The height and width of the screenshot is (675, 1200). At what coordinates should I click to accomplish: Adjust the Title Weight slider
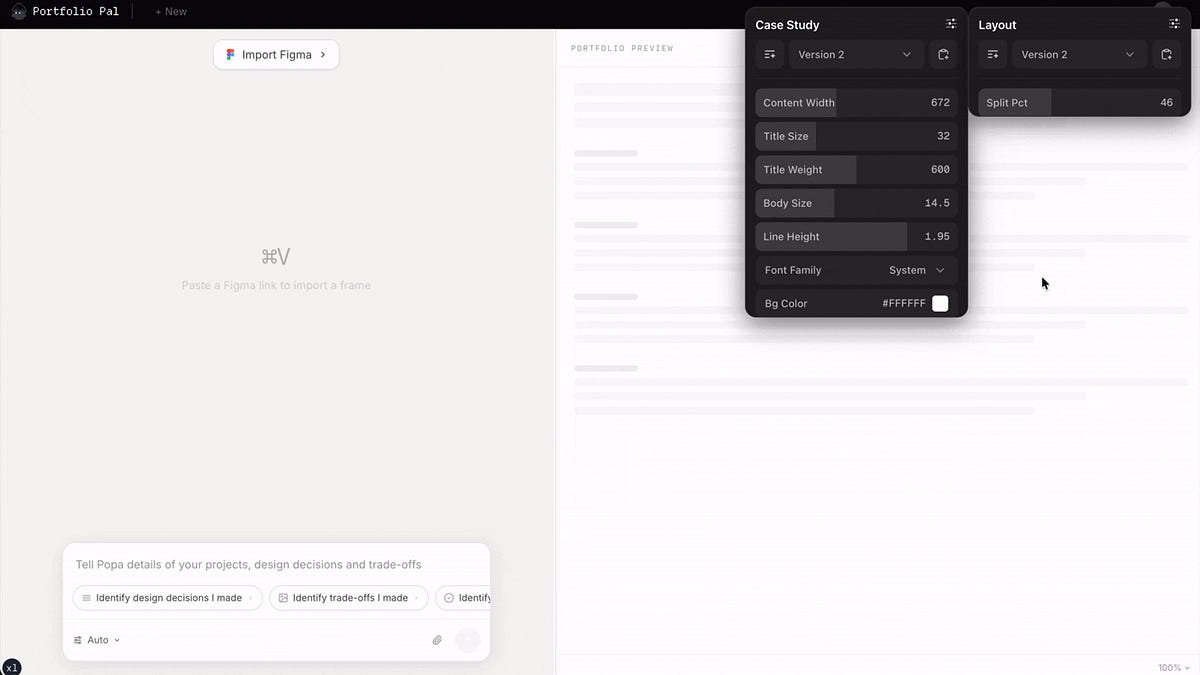click(x=856, y=170)
